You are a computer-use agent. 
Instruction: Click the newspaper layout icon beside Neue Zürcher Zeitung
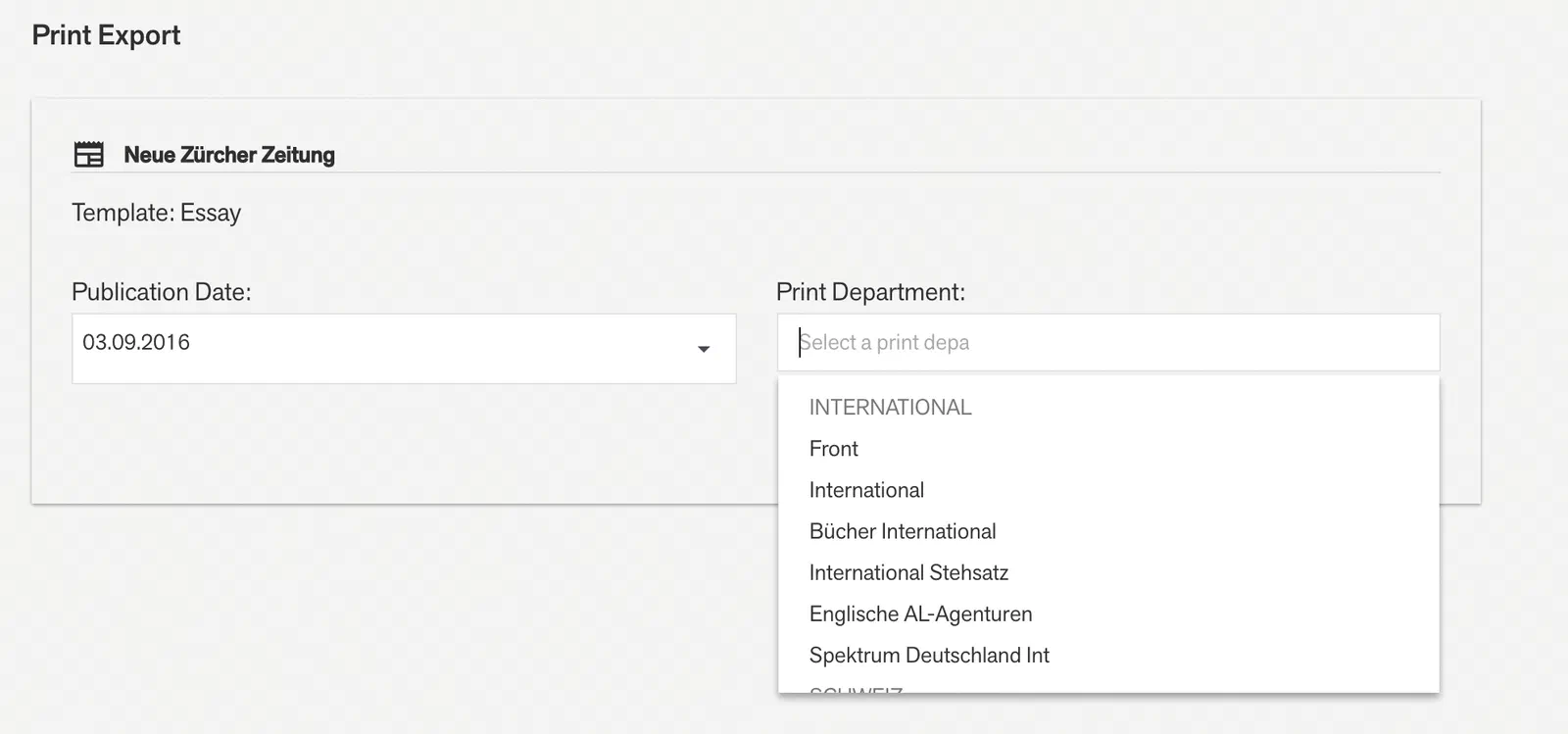89,155
